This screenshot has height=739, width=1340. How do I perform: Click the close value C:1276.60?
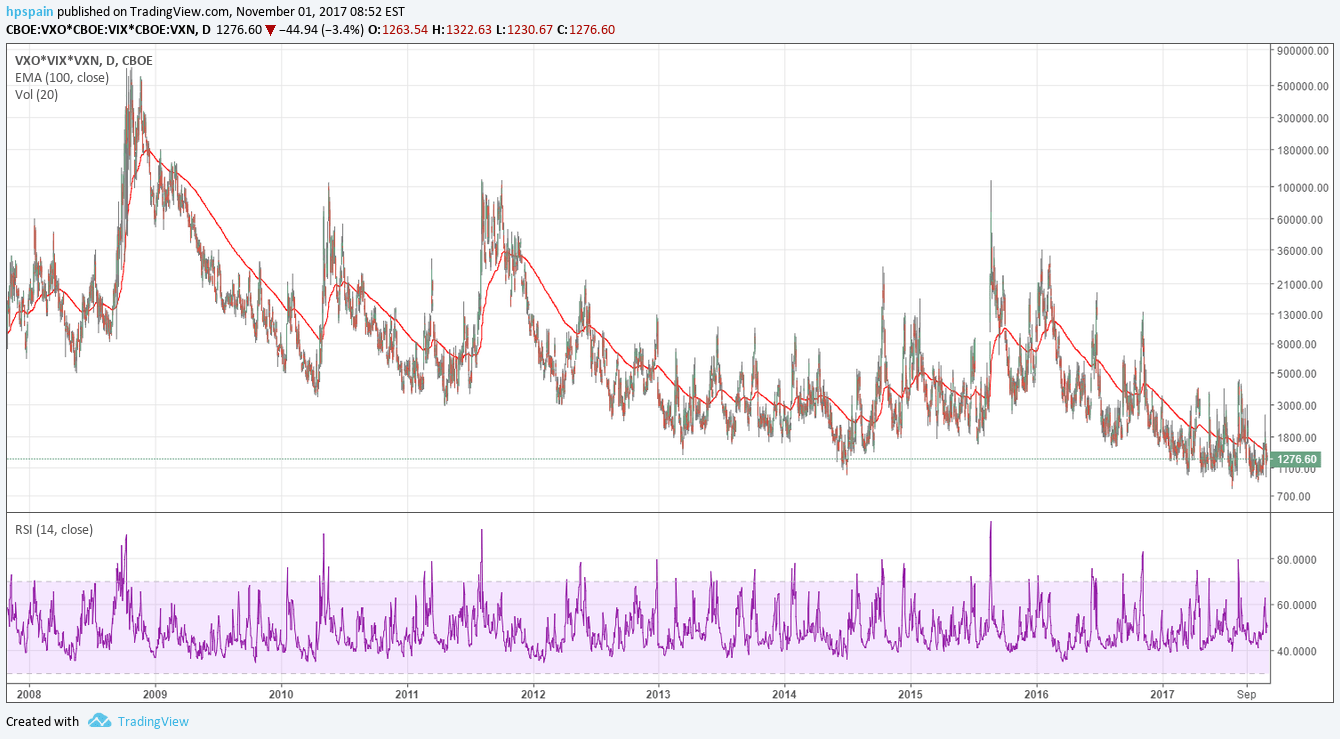(x=586, y=29)
